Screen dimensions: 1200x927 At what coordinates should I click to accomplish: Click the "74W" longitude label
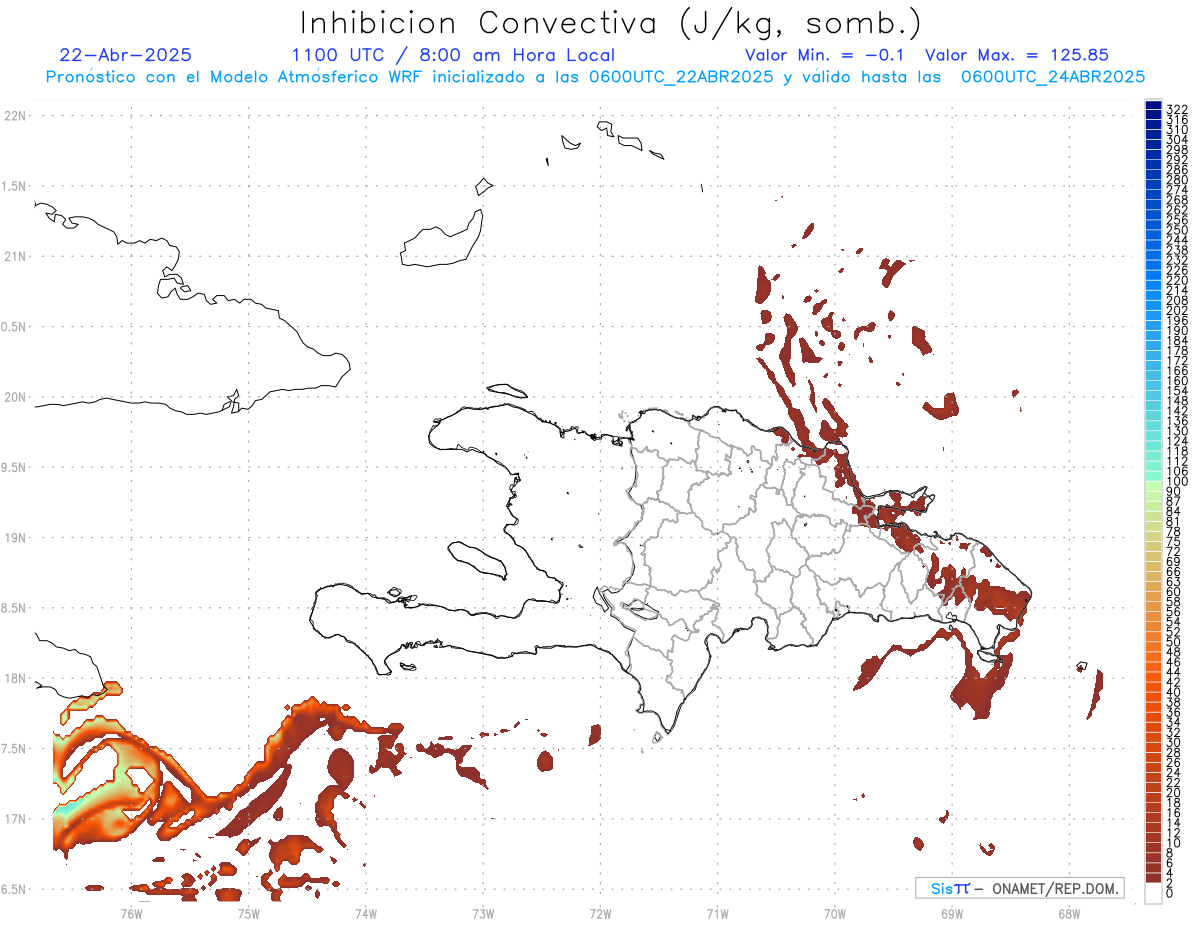pyautogui.click(x=366, y=912)
